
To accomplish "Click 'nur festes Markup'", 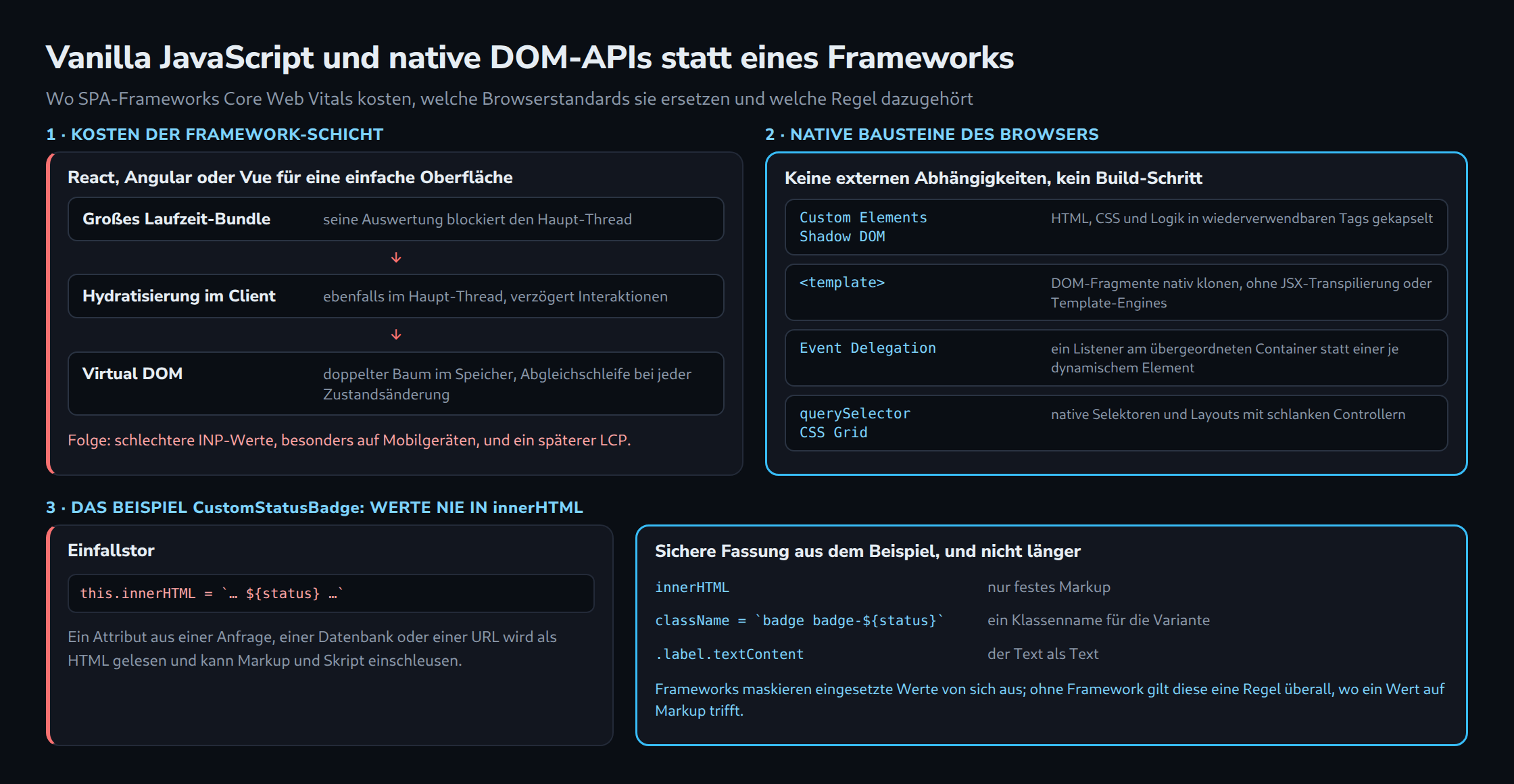I will point(1049,587).
